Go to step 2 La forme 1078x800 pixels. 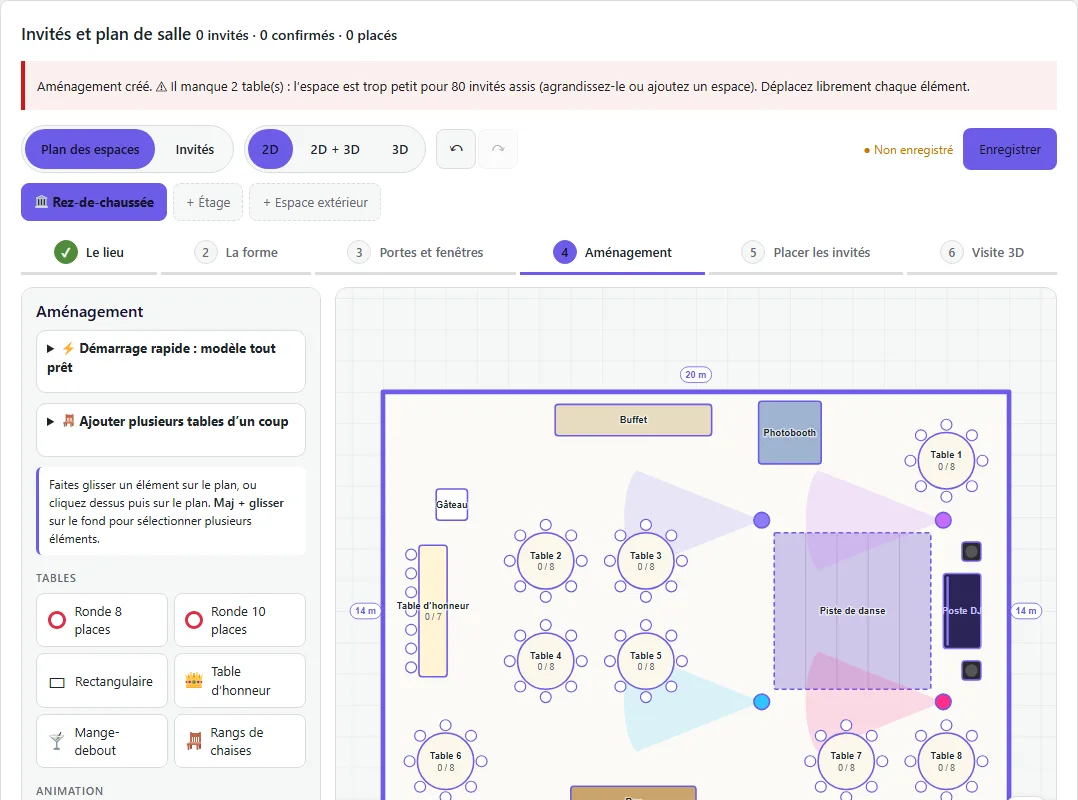click(x=236, y=252)
